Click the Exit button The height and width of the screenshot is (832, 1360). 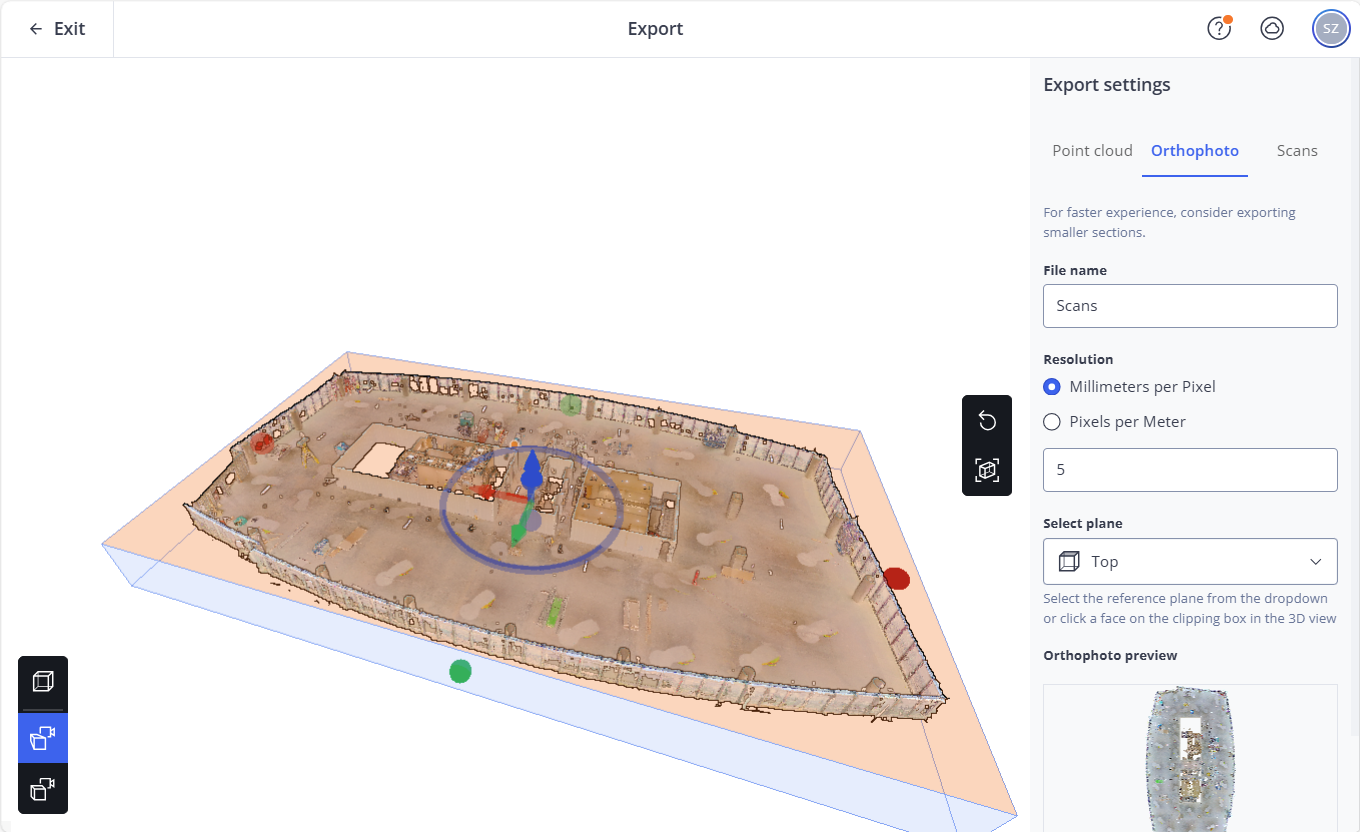57,29
